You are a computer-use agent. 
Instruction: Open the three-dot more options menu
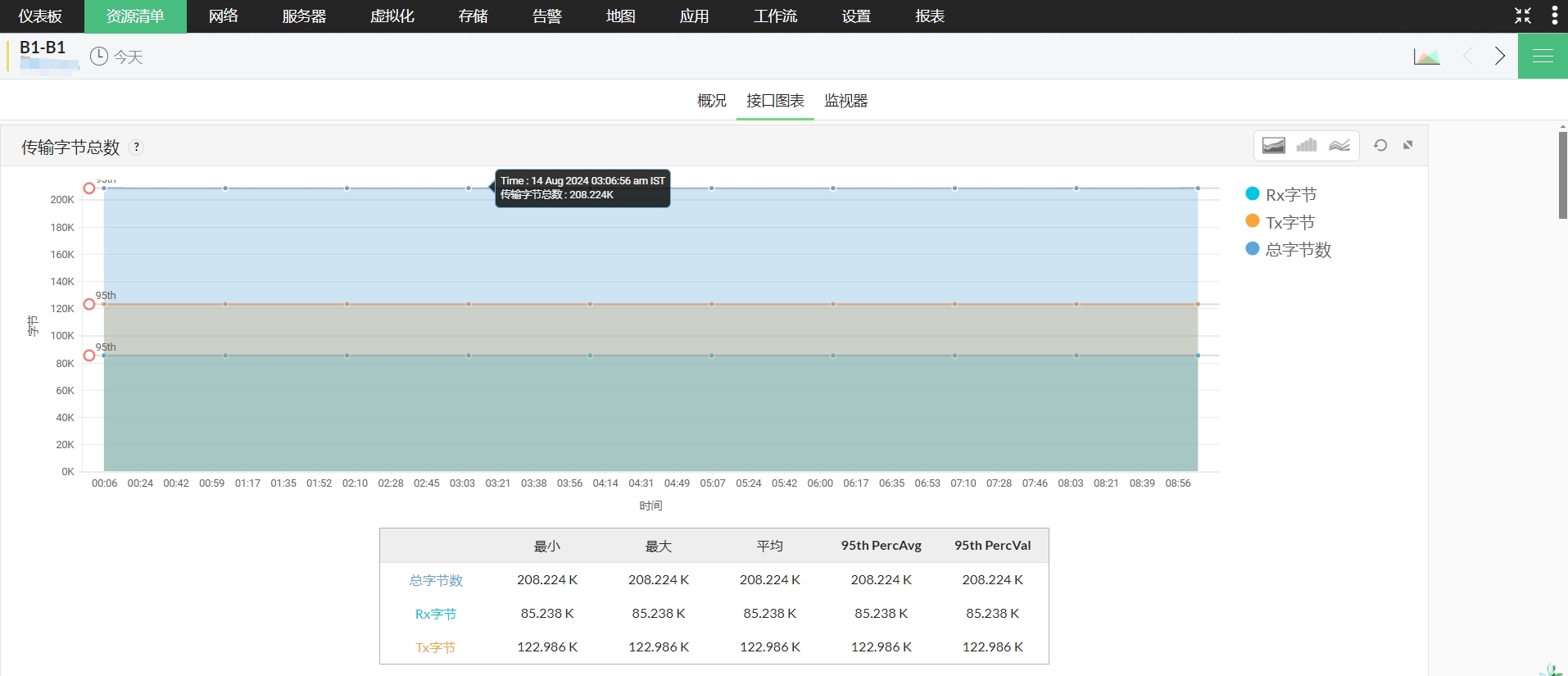coord(1554,16)
